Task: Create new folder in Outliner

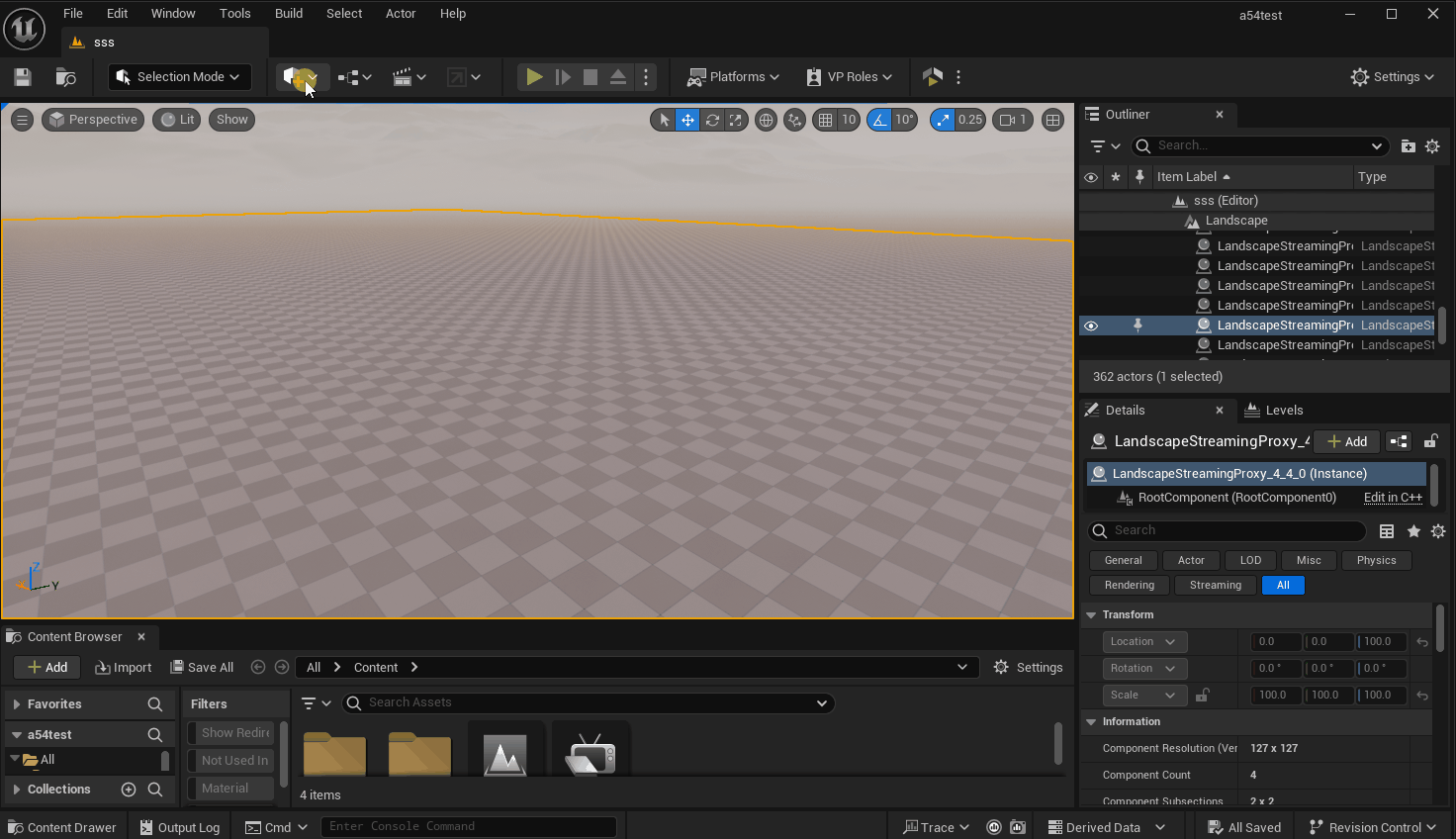Action: click(x=1409, y=146)
